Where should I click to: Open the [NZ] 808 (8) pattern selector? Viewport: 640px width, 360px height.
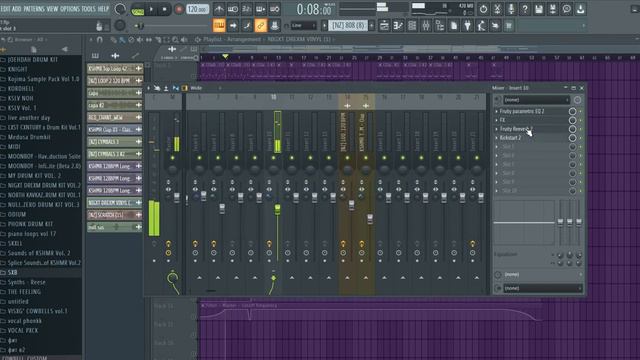(348, 26)
